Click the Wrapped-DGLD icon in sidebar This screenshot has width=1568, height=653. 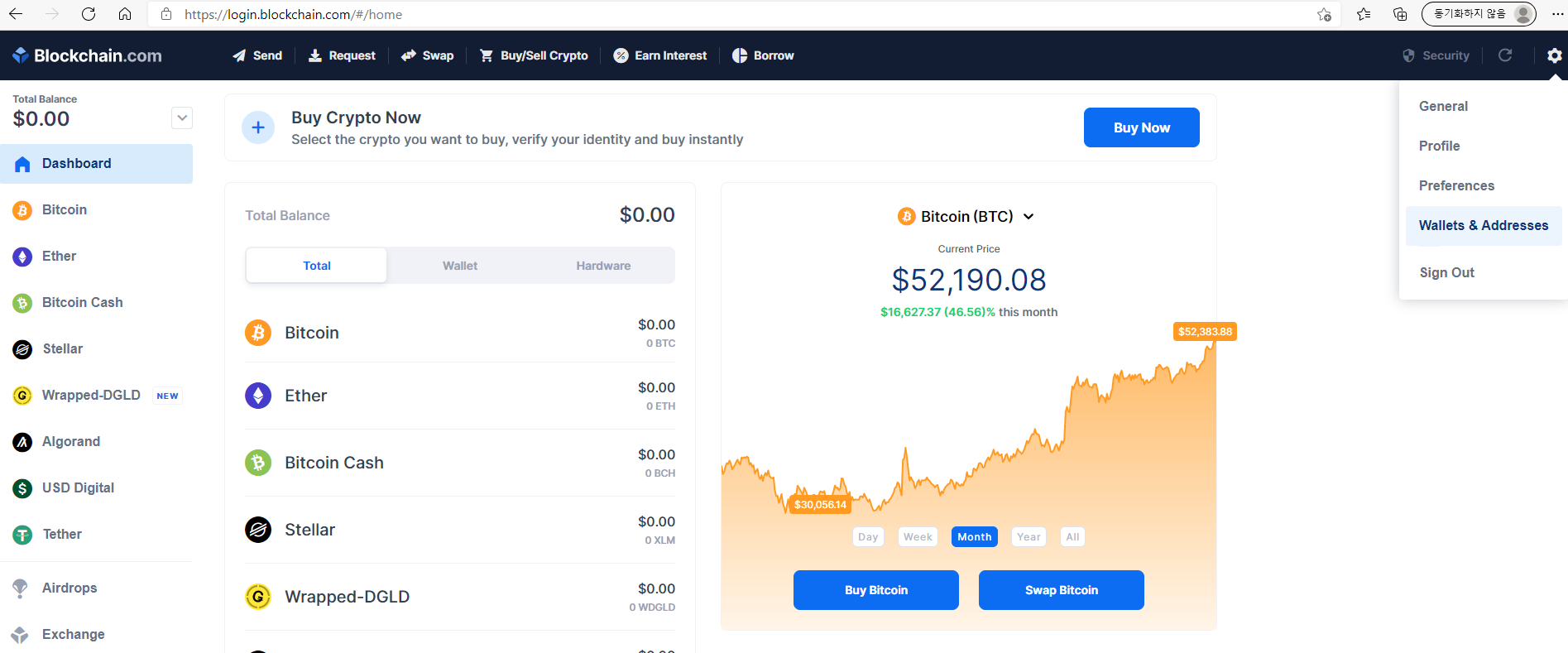(x=22, y=396)
